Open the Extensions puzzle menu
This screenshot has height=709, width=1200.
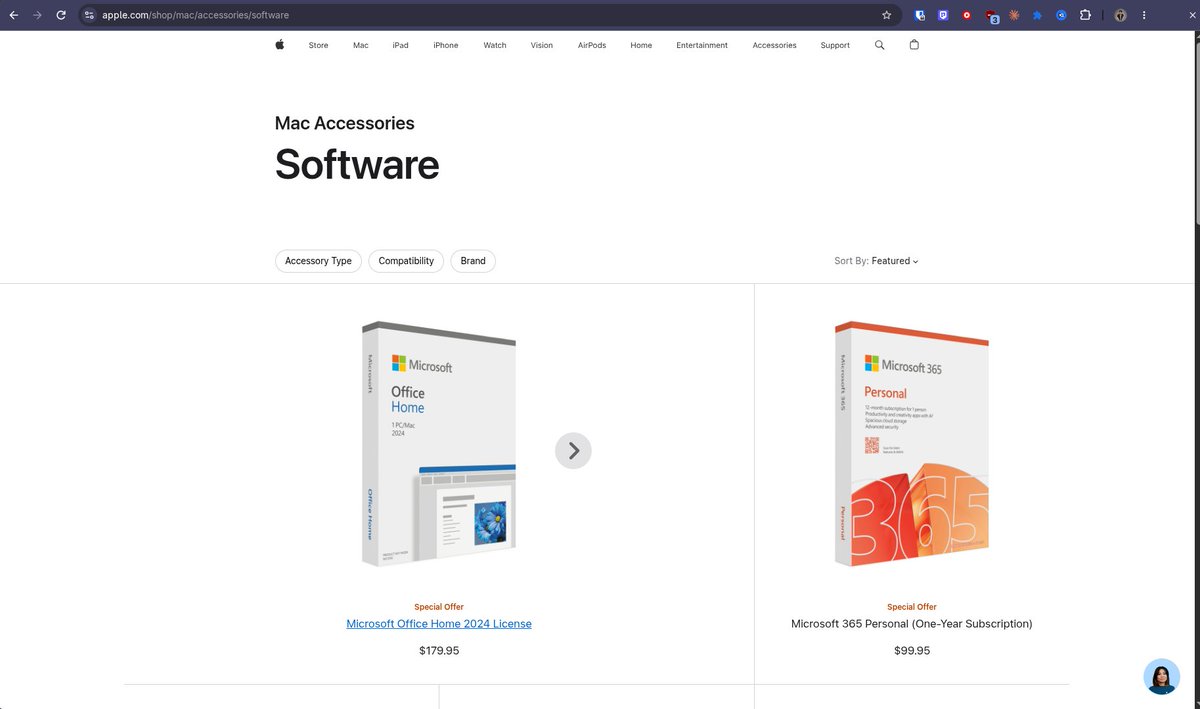[1085, 15]
